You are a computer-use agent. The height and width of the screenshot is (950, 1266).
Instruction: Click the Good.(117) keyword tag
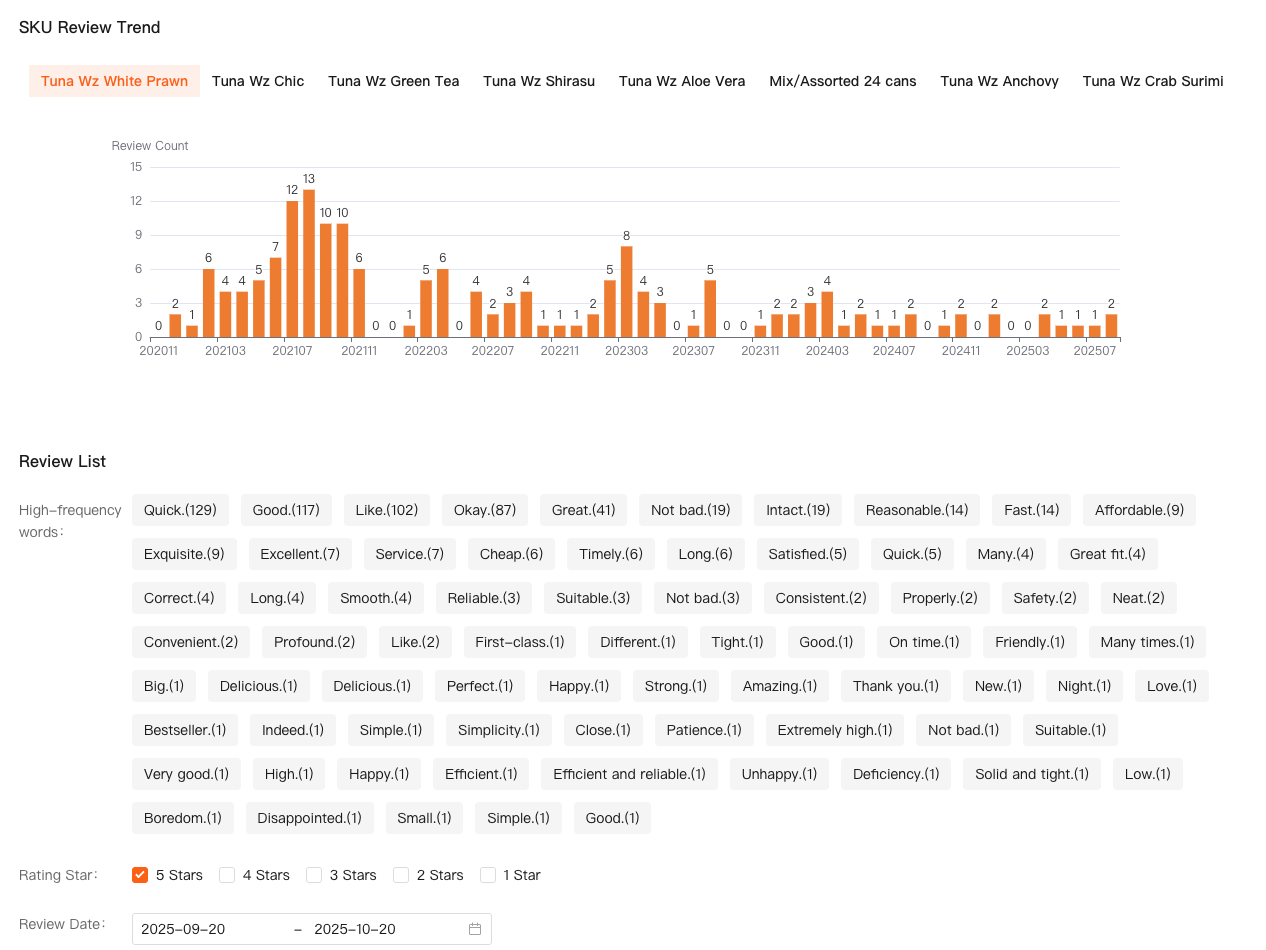pyautogui.click(x=286, y=510)
